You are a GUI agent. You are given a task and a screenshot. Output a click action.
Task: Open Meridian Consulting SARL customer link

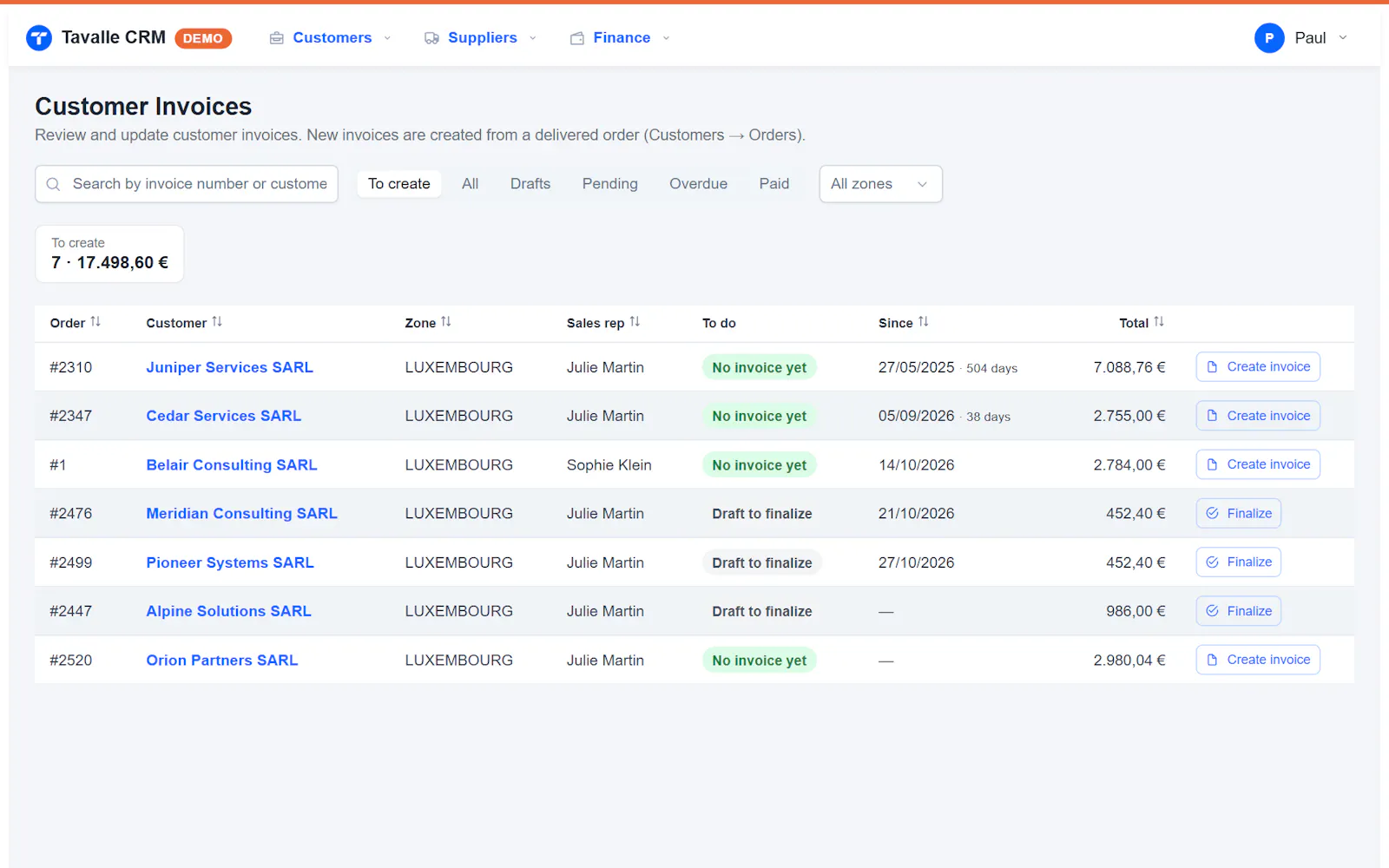(241, 514)
